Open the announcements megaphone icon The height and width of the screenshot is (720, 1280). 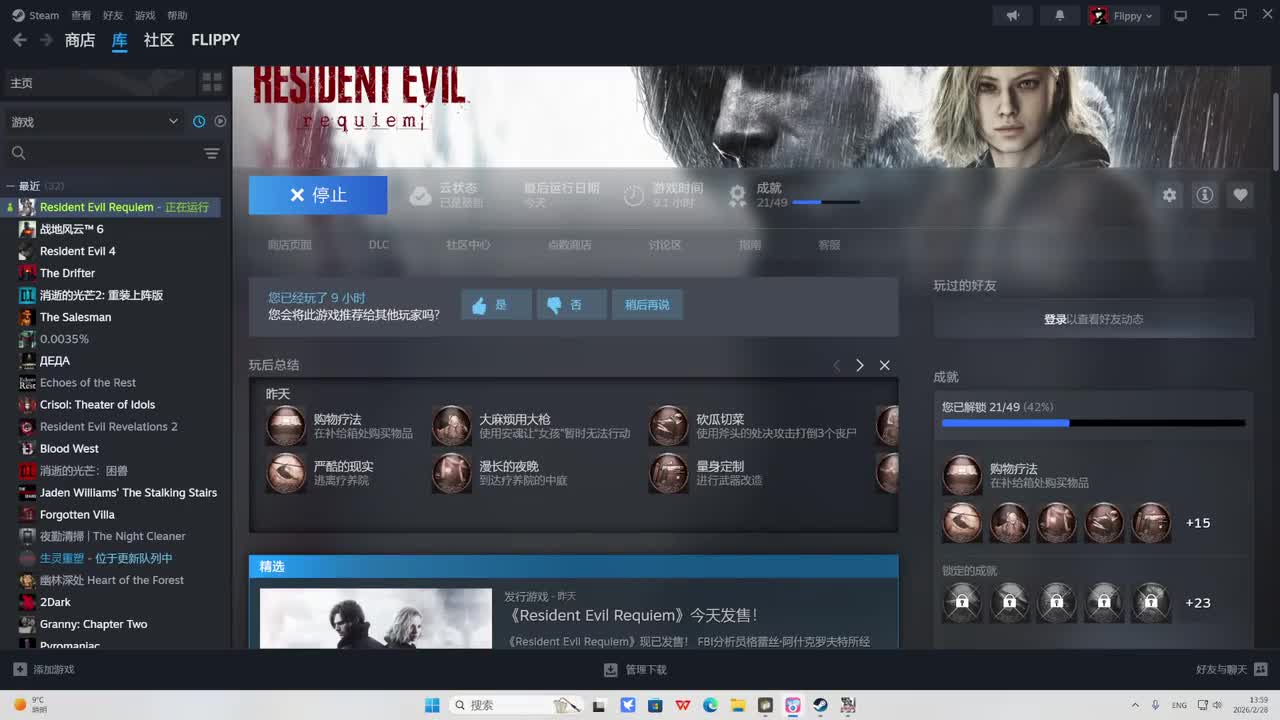click(1013, 15)
